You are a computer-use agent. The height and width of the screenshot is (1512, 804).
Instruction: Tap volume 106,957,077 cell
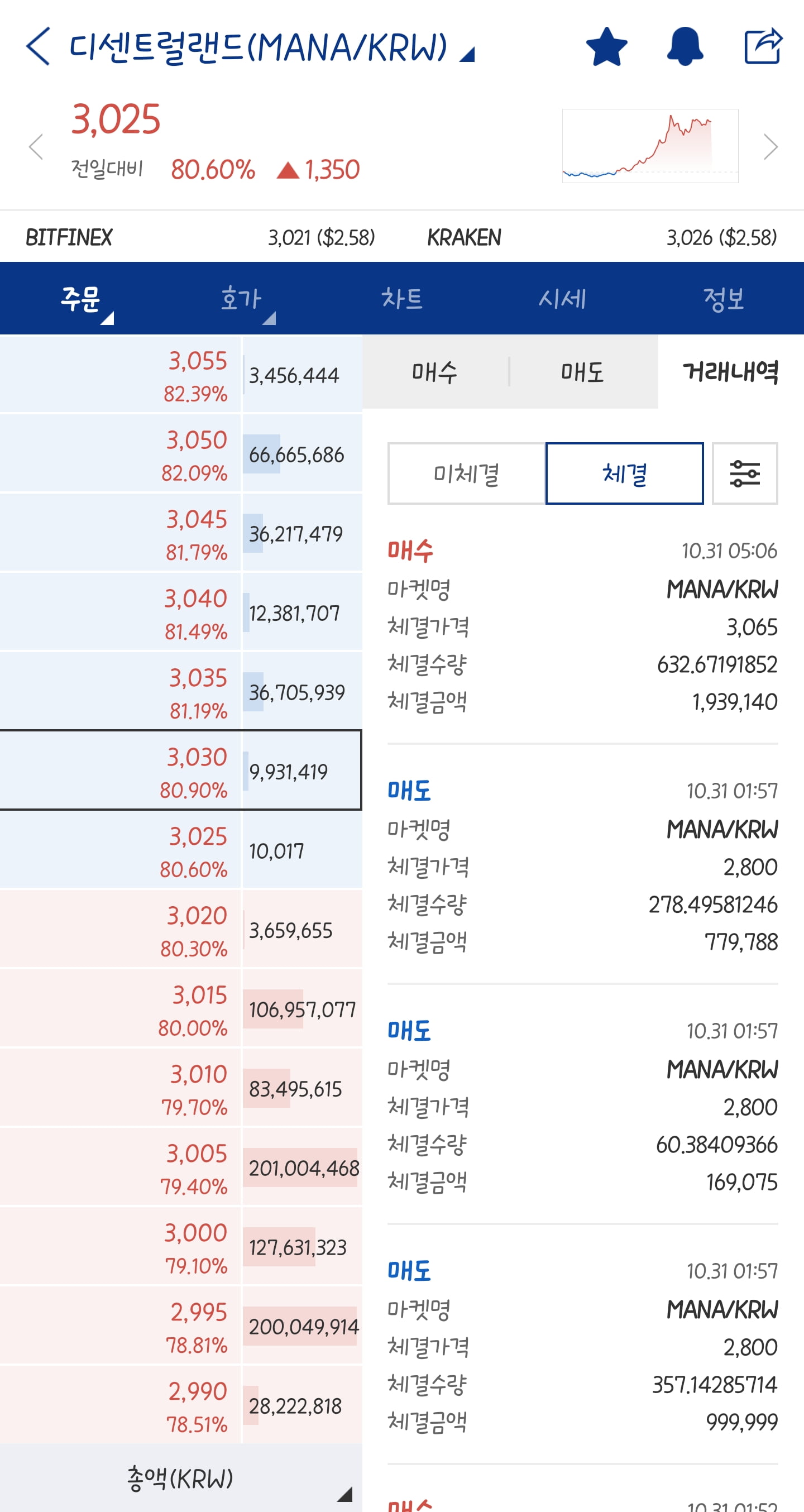[x=302, y=1008]
